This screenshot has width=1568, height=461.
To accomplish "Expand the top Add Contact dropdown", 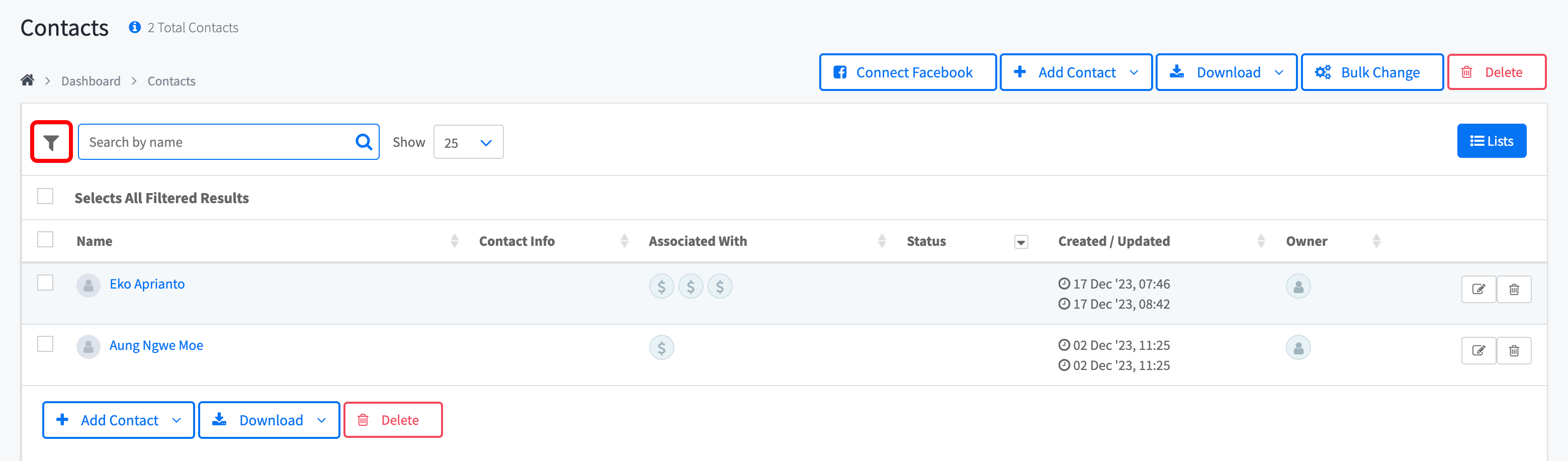I will tap(1134, 72).
